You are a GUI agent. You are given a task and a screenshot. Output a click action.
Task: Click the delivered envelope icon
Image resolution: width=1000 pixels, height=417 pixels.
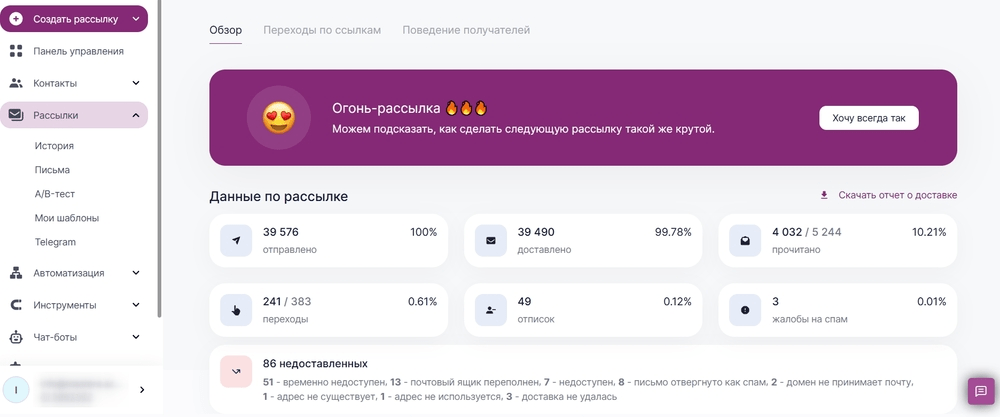pos(490,241)
